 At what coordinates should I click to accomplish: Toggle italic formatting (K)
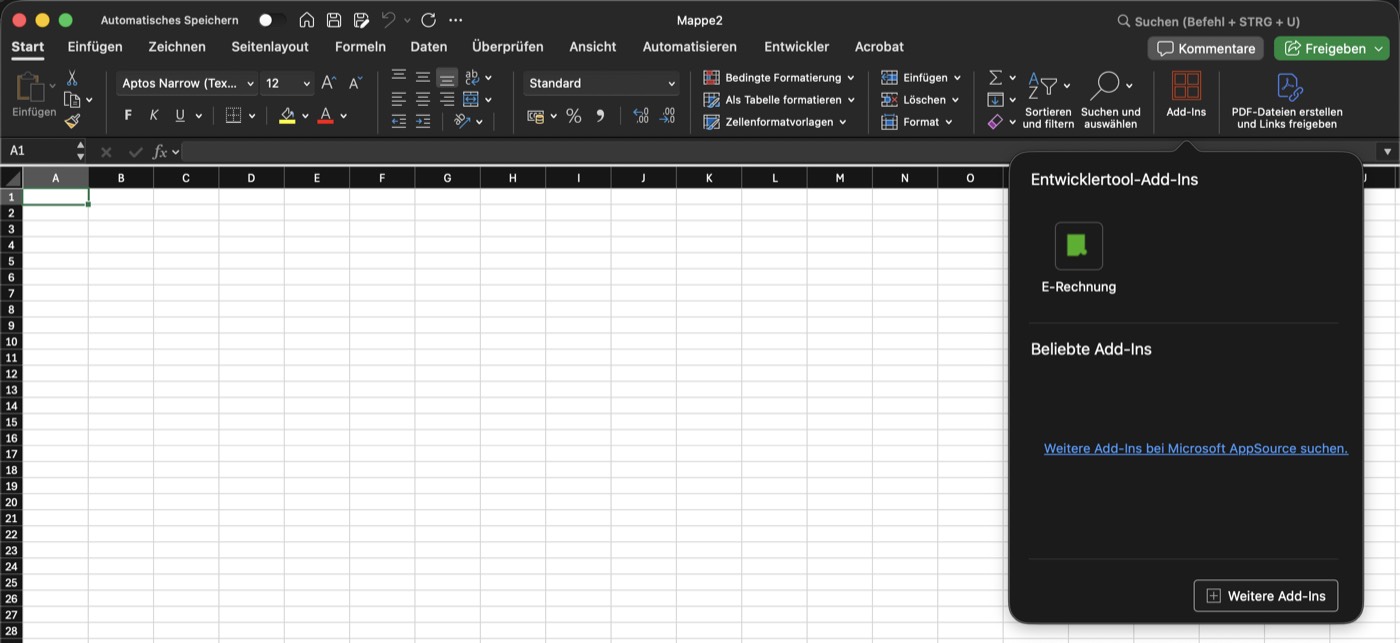(x=154, y=116)
